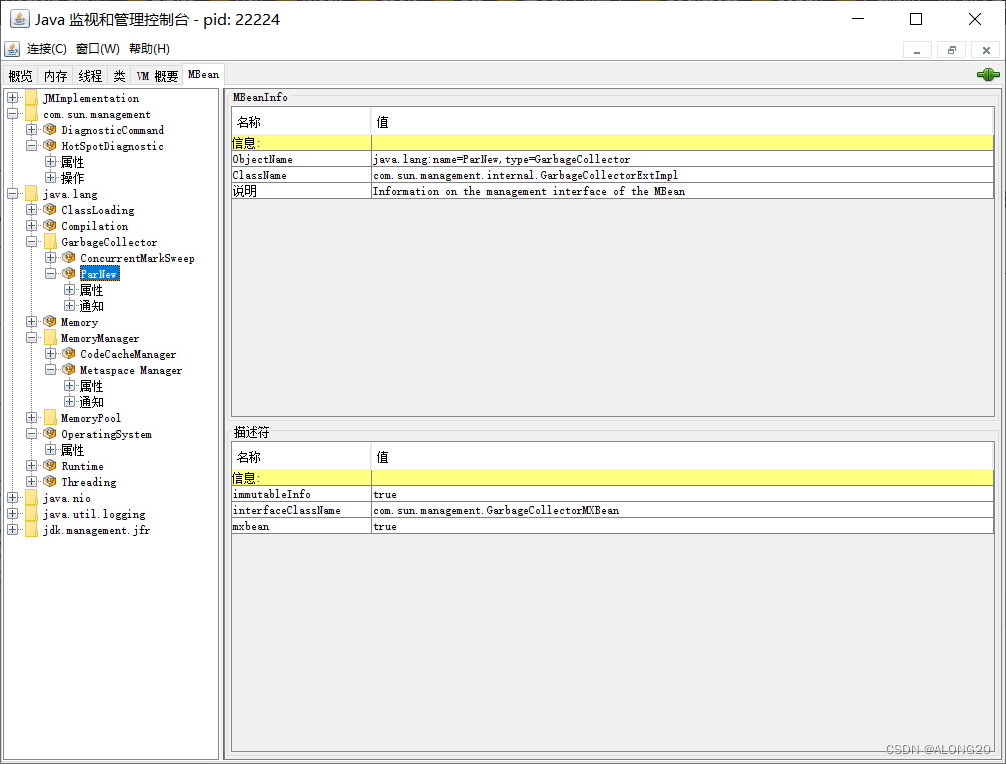
Task: Click the Java window title bar icon
Action: pos(20,19)
